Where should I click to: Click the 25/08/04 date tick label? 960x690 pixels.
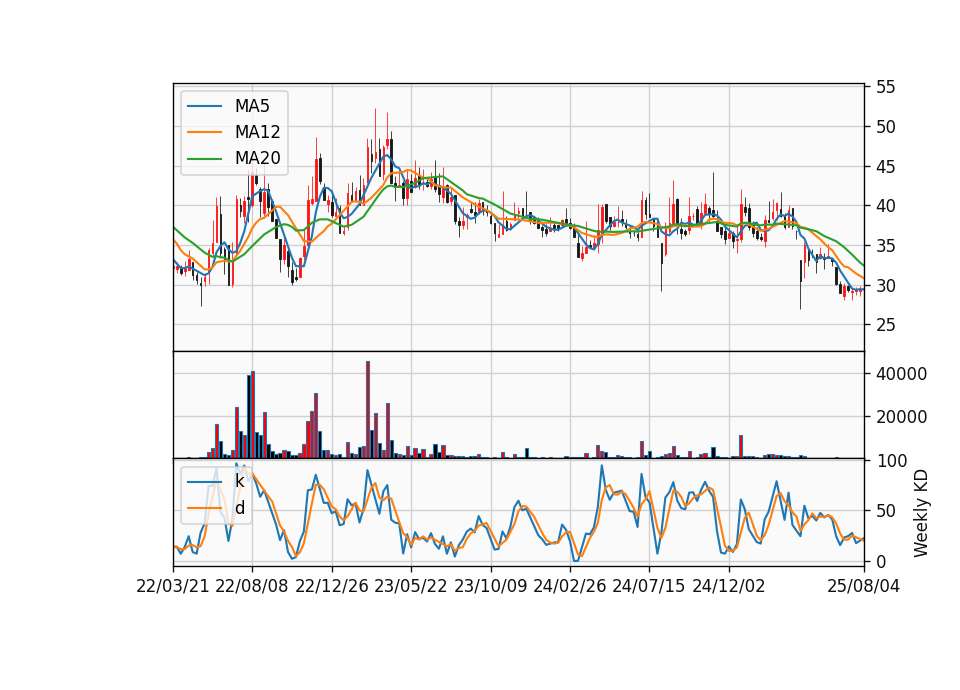[863, 586]
